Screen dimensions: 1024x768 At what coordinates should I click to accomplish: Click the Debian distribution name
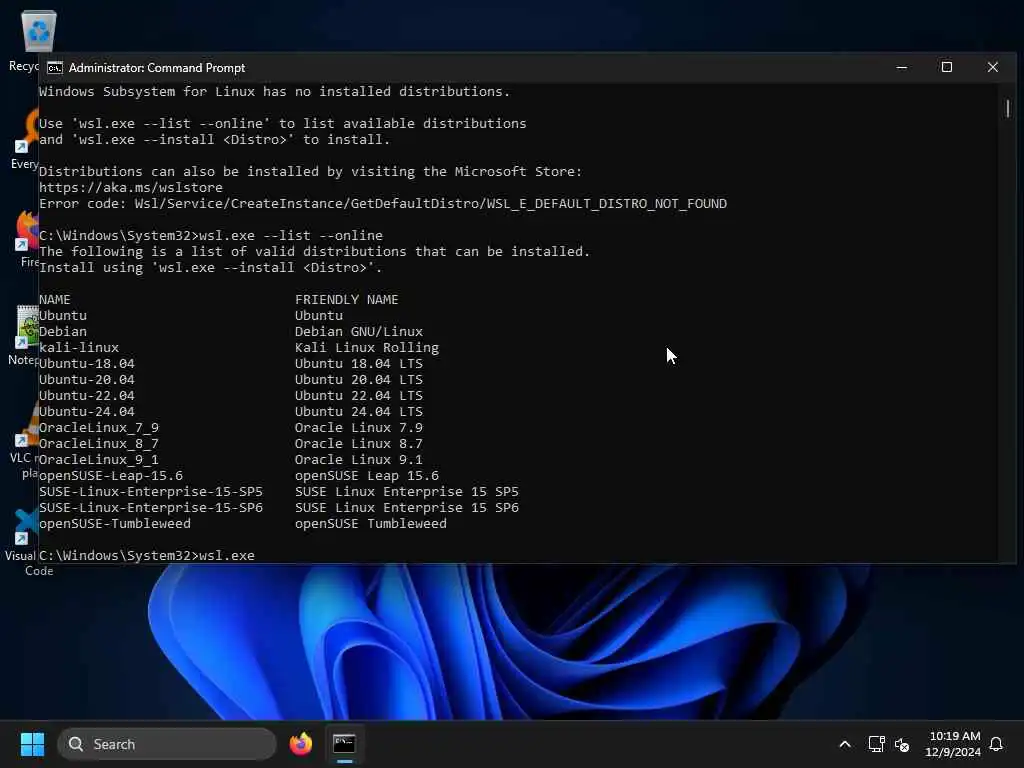coord(63,331)
